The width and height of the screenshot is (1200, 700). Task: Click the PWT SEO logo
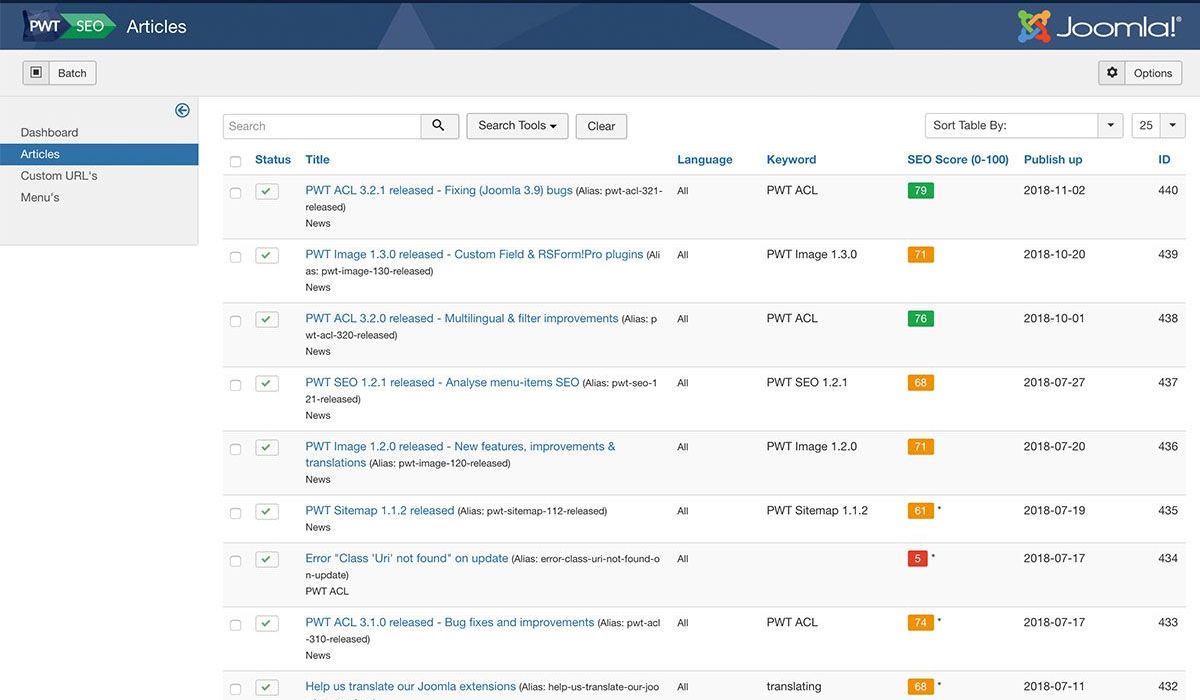coord(69,26)
